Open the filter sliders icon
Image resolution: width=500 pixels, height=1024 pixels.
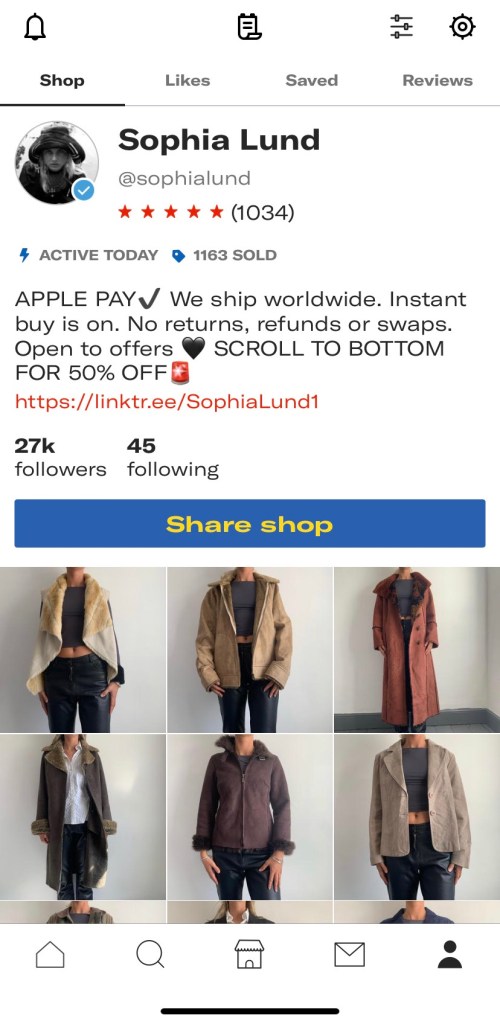click(x=401, y=27)
